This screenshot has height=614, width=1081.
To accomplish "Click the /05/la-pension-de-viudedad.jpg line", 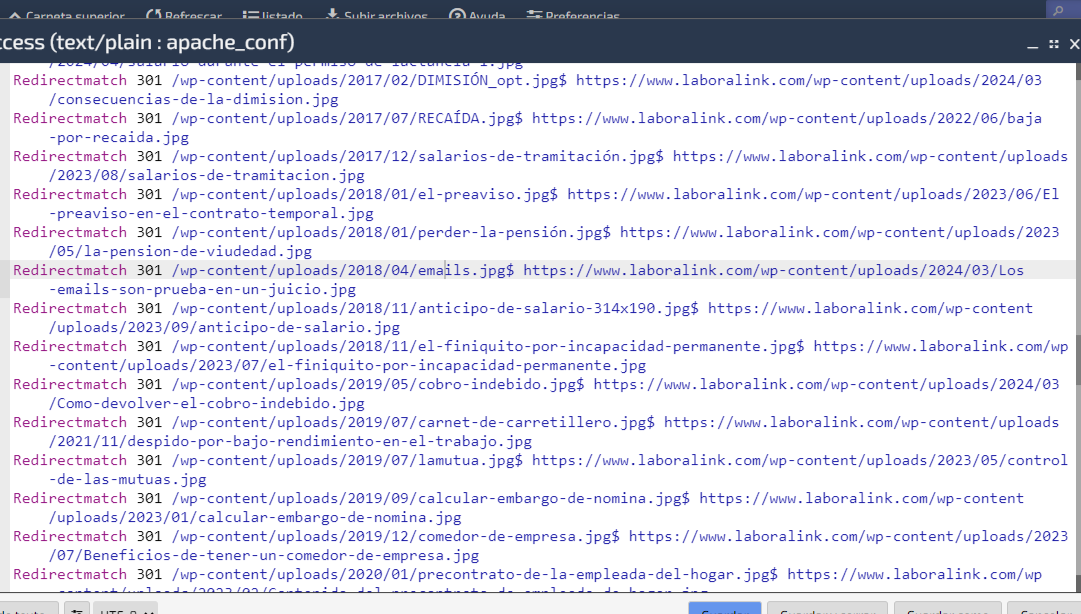I will tap(180, 251).
